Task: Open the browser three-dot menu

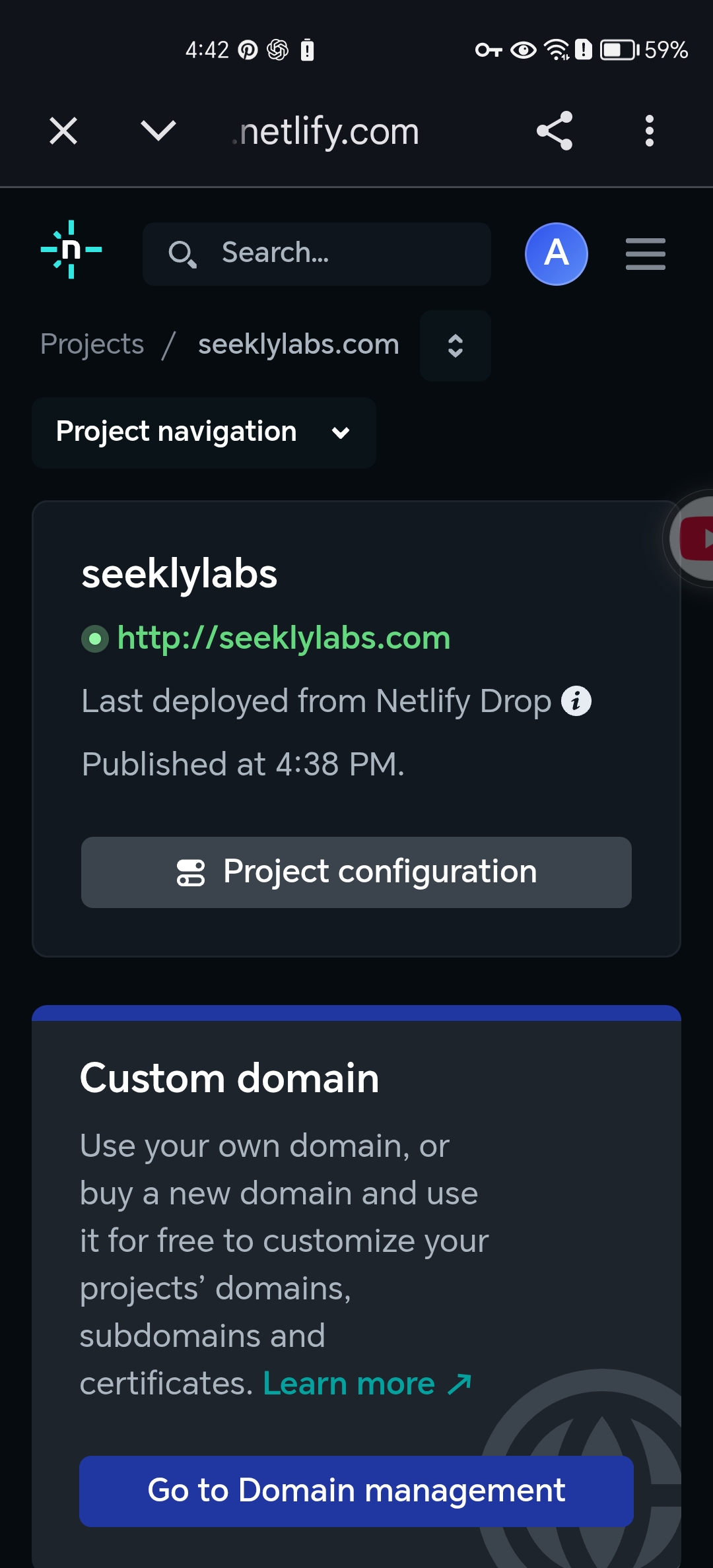Action: 650,131
